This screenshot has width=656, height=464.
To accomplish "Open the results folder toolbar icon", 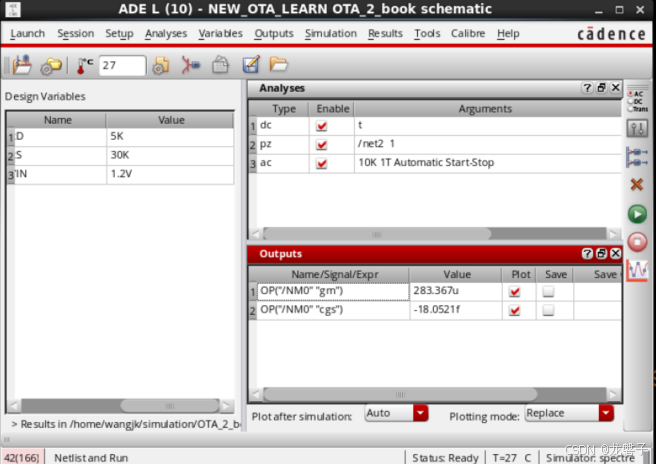I will tap(278, 64).
